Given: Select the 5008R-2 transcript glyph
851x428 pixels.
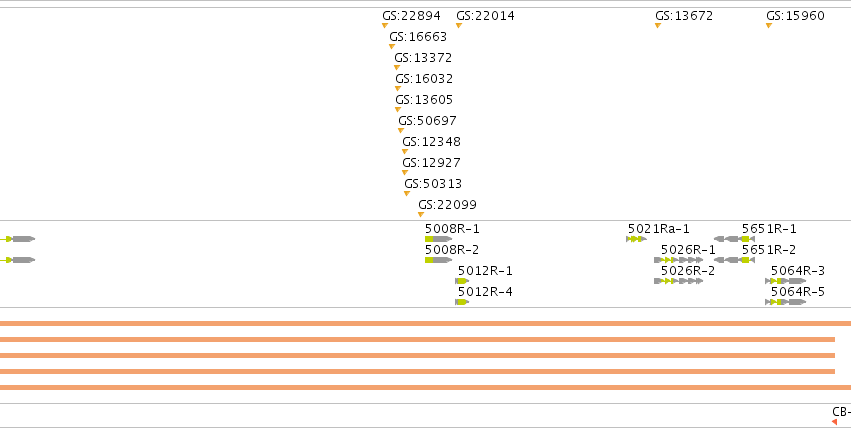Looking at the screenshot, I should click(439, 260).
